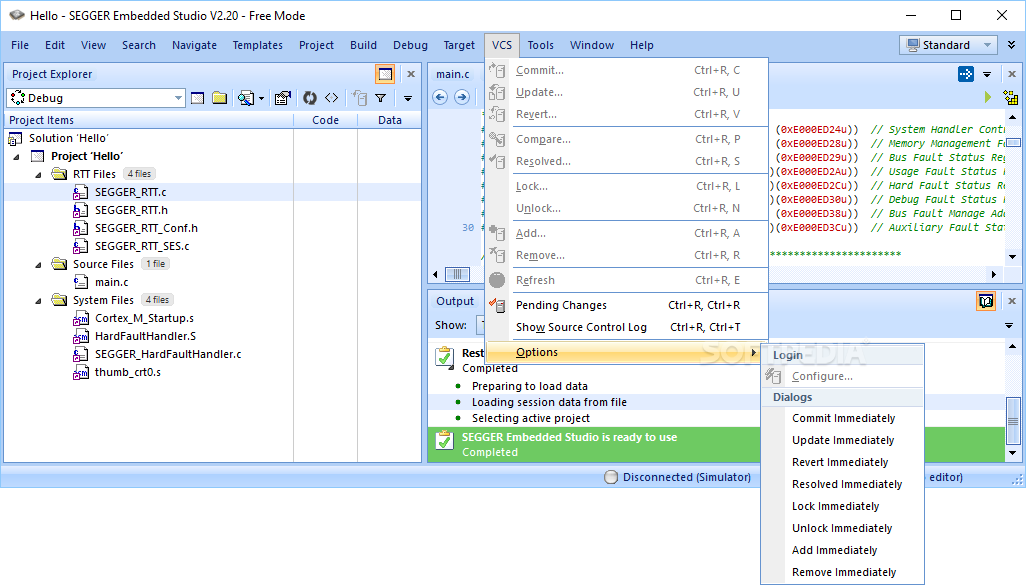Click the Data column header

pyautogui.click(x=389, y=120)
